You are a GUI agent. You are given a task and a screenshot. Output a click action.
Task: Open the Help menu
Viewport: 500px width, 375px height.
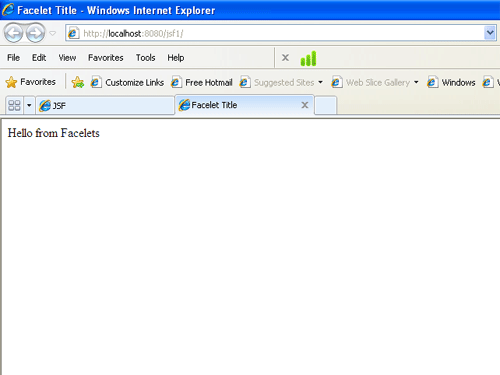pyautogui.click(x=176, y=58)
